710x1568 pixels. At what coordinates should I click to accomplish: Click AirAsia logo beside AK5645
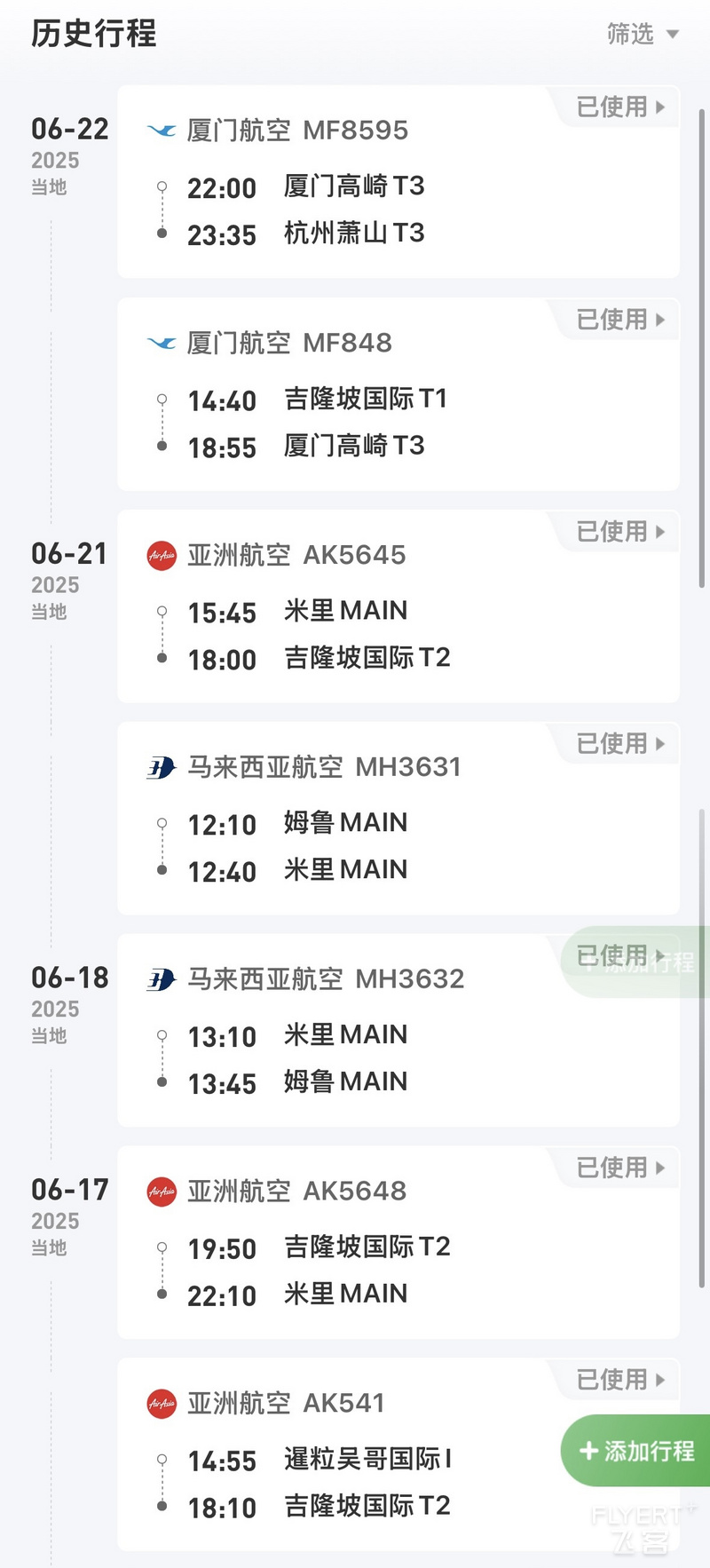[162, 556]
